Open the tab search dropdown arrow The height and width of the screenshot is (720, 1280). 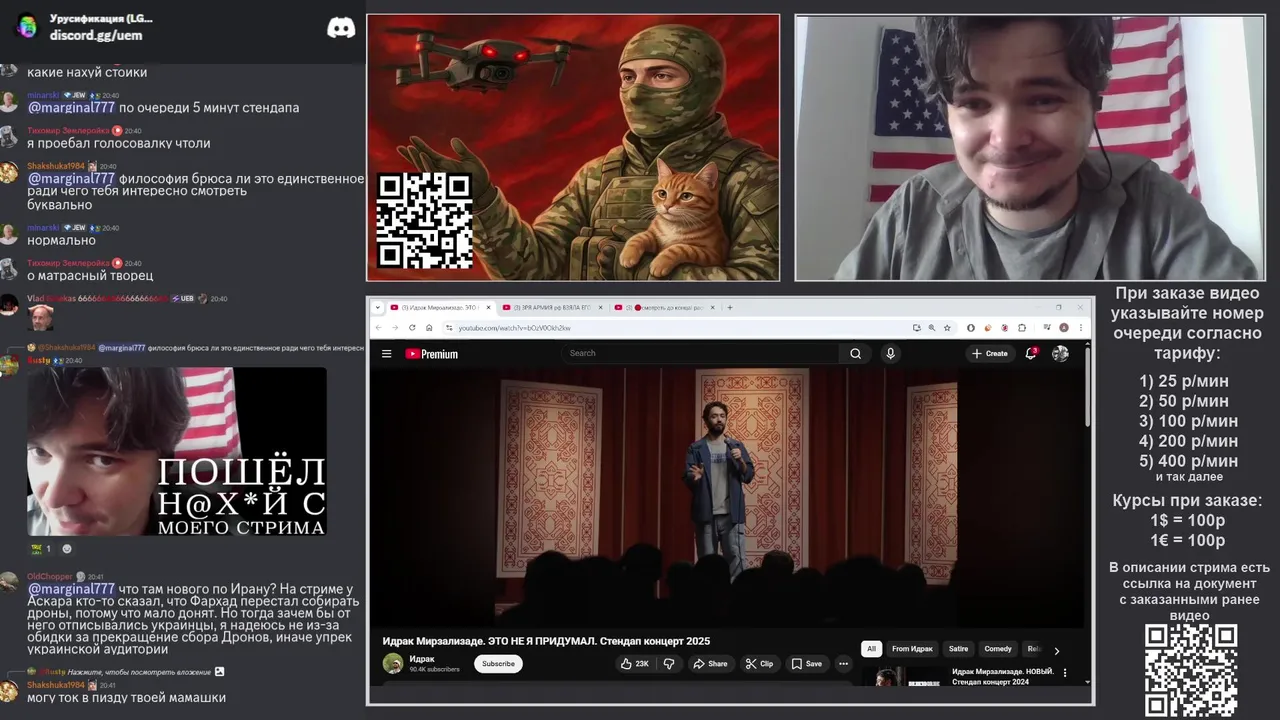tap(378, 307)
